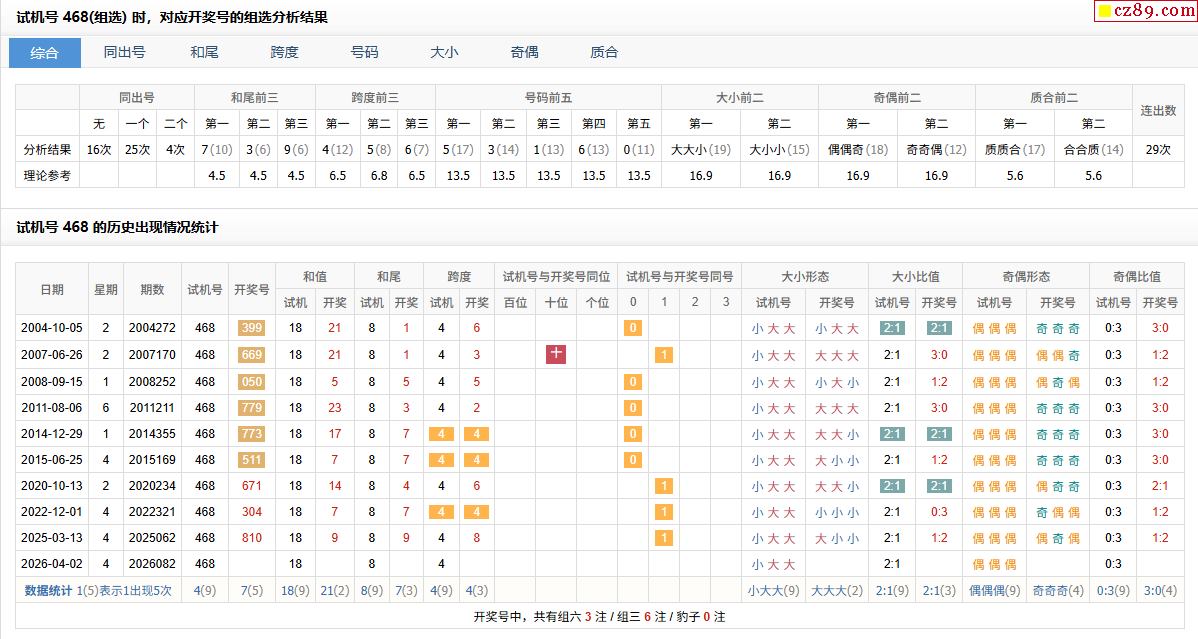Viewport: 1198px width, 639px height.
Task: Click issue number 2026082 in the table
Action: [152, 564]
